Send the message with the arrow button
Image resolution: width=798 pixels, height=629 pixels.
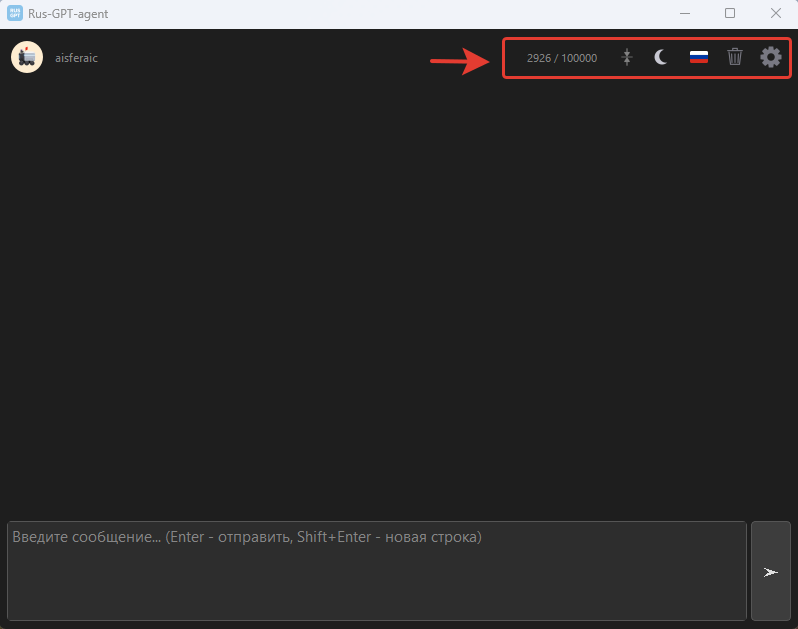(x=770, y=572)
